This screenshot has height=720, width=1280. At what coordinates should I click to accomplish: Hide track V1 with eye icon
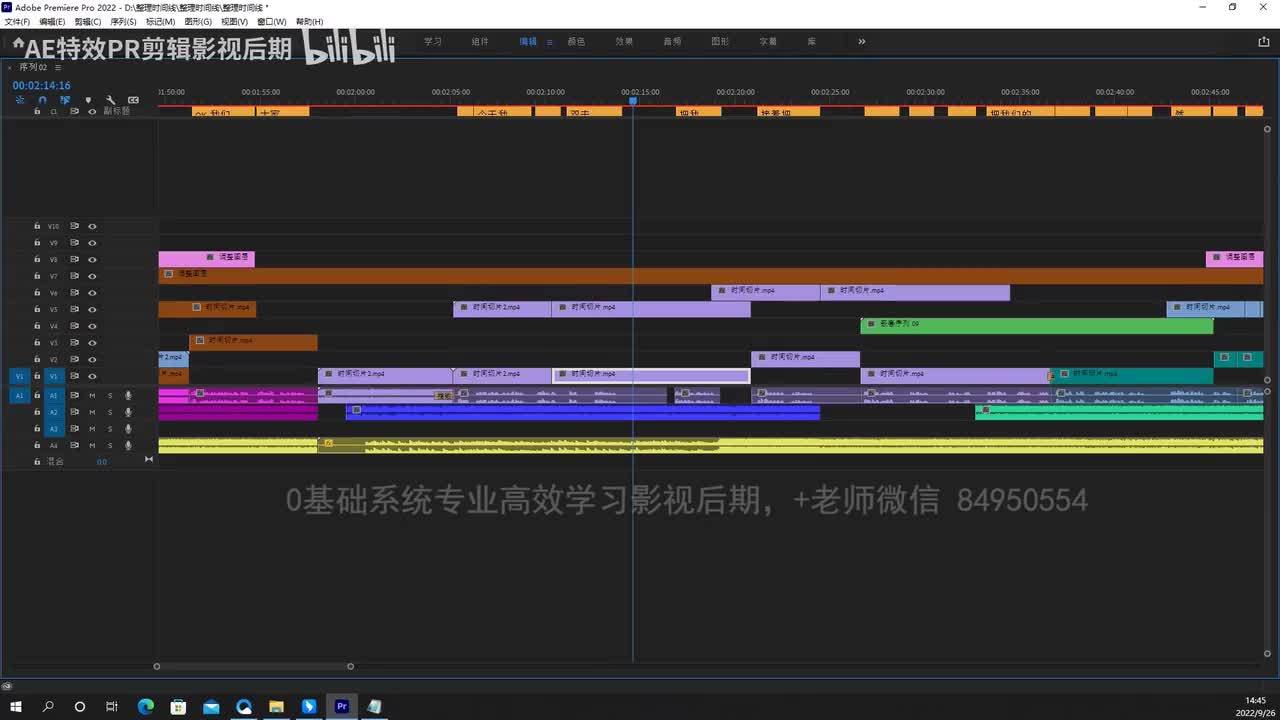click(92, 376)
